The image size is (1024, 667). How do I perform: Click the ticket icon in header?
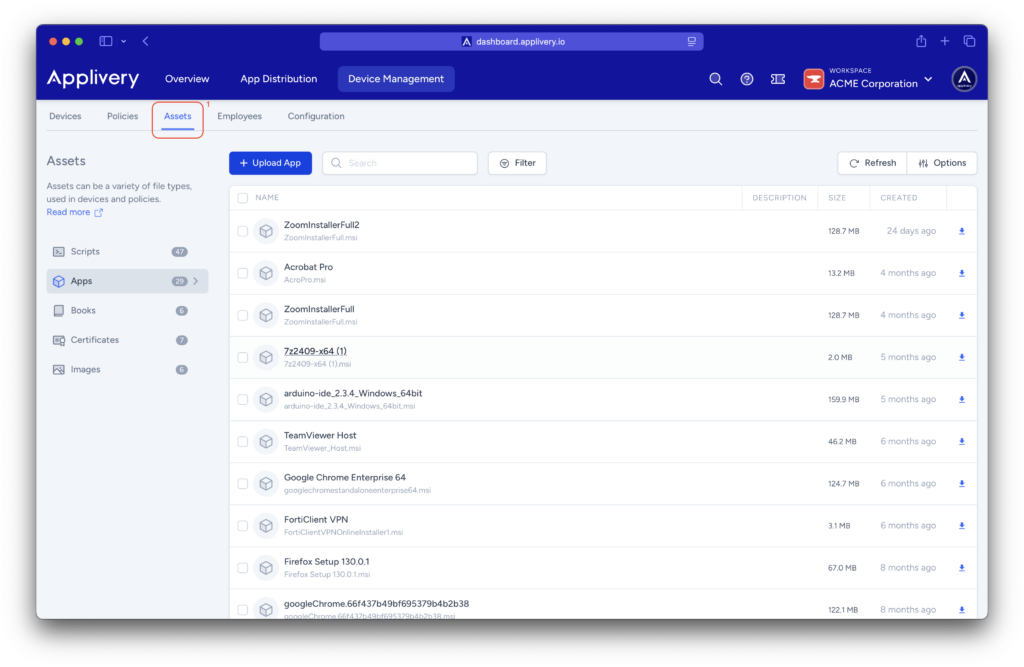coord(778,79)
